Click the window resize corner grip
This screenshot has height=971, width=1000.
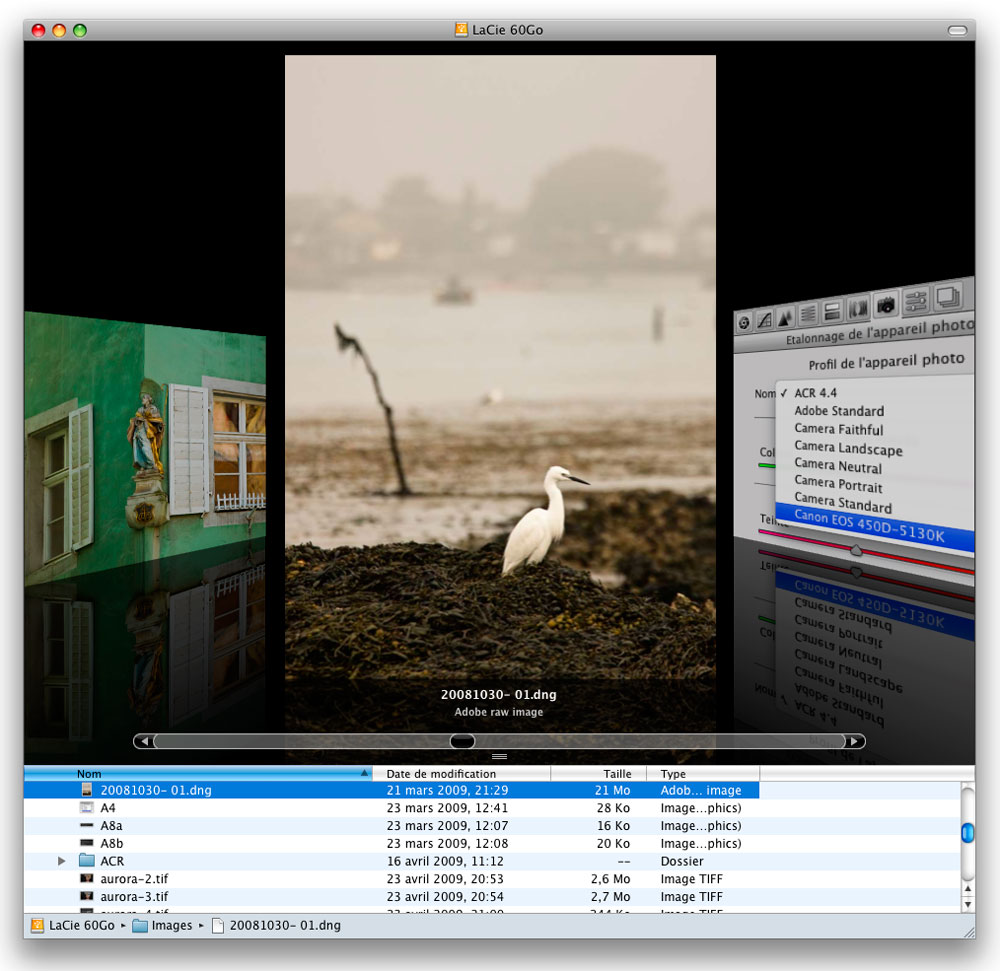(969, 931)
